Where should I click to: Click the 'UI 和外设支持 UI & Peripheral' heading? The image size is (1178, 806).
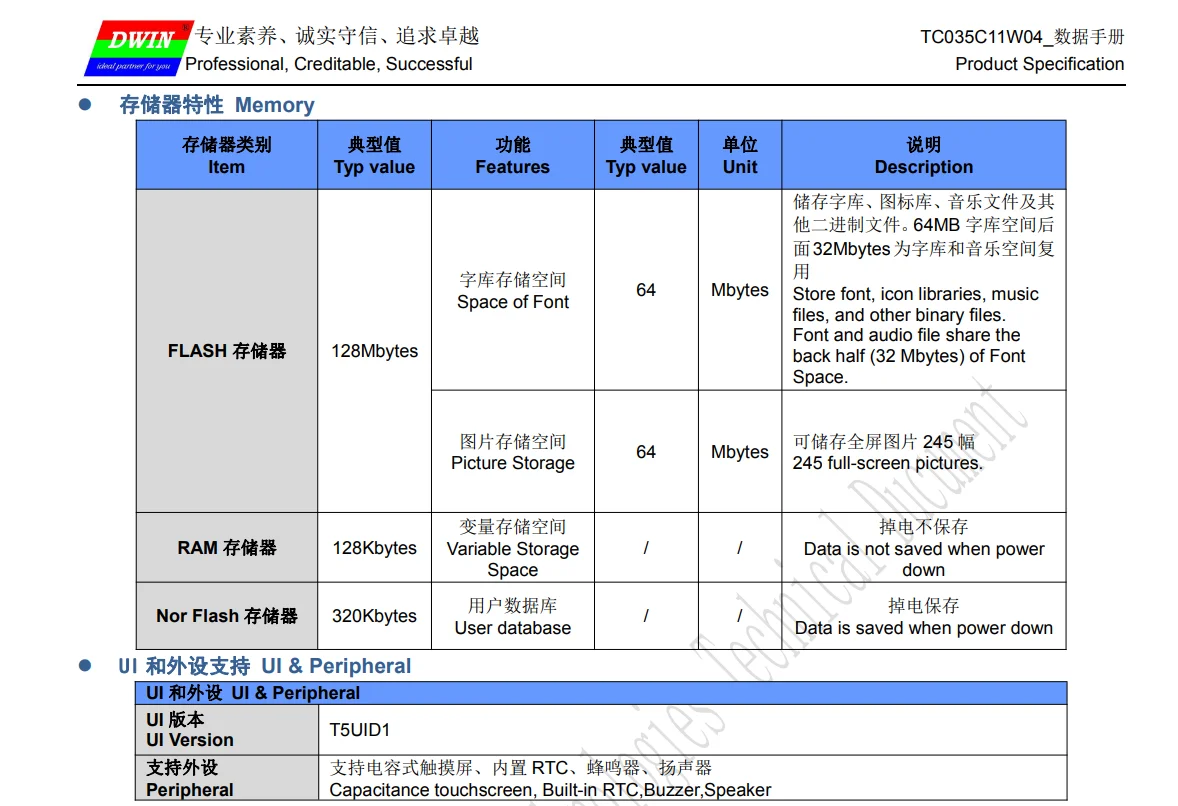click(x=264, y=666)
